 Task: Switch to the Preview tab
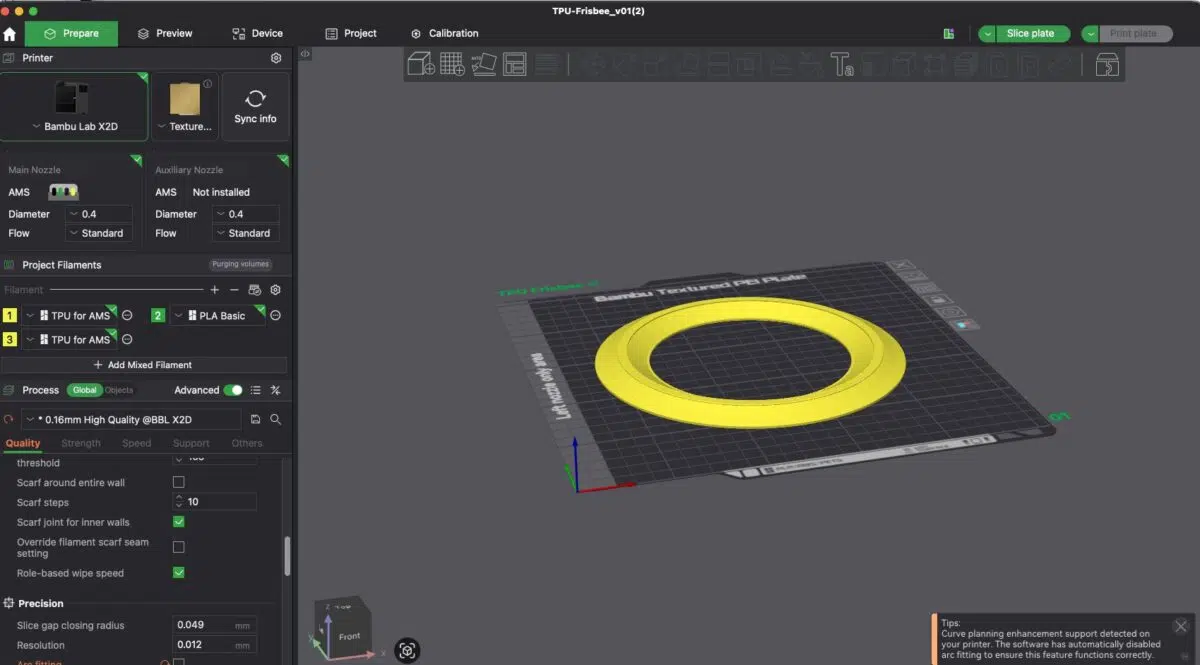165,33
